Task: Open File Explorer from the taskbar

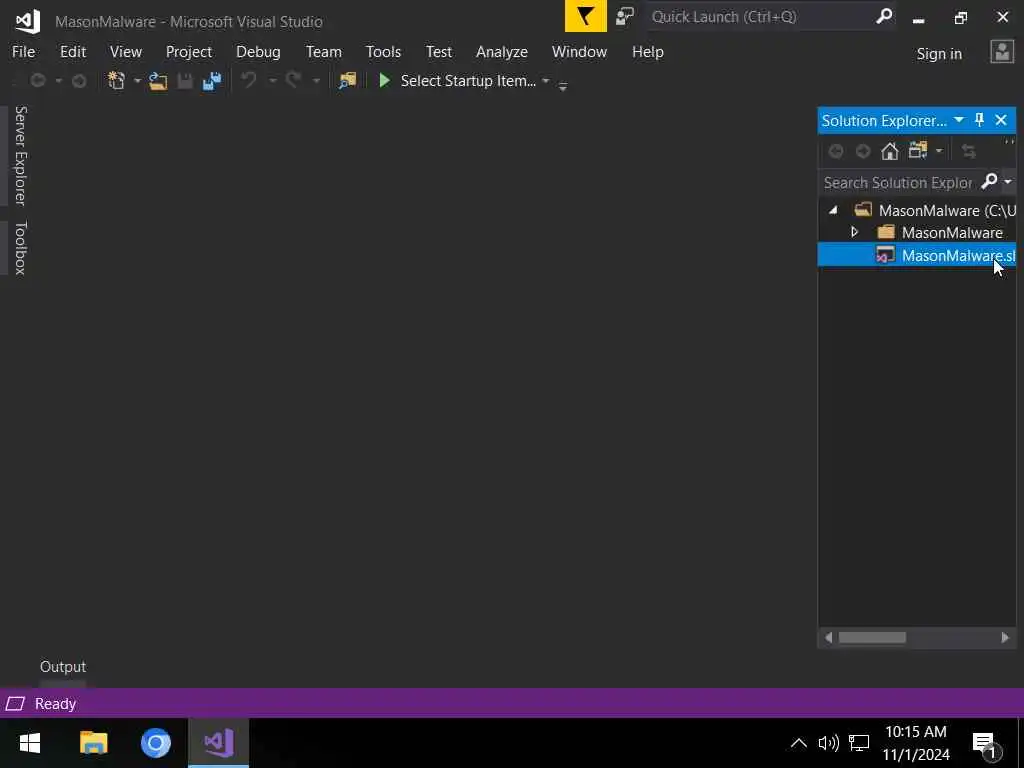Action: [x=93, y=743]
